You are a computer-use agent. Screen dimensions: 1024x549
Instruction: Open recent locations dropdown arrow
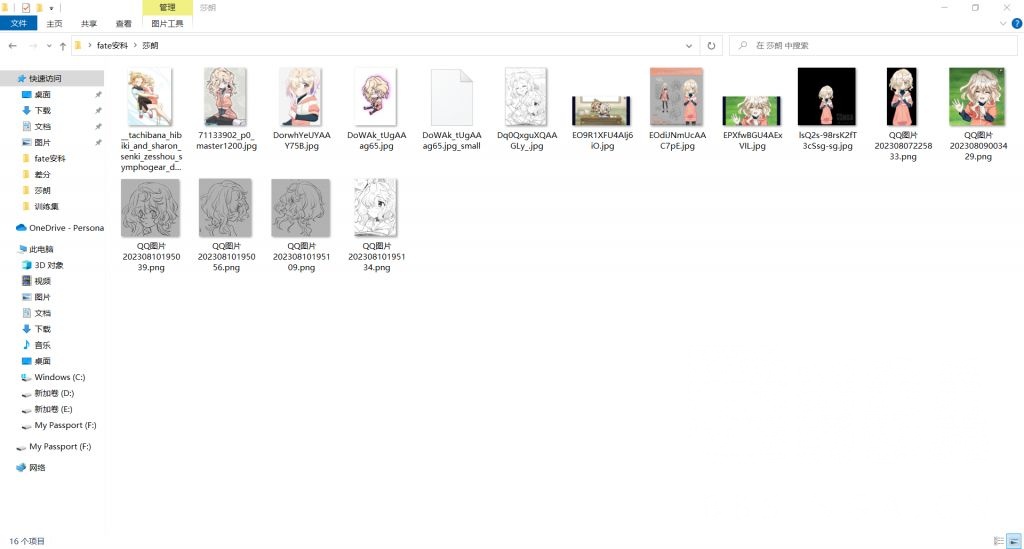point(49,46)
